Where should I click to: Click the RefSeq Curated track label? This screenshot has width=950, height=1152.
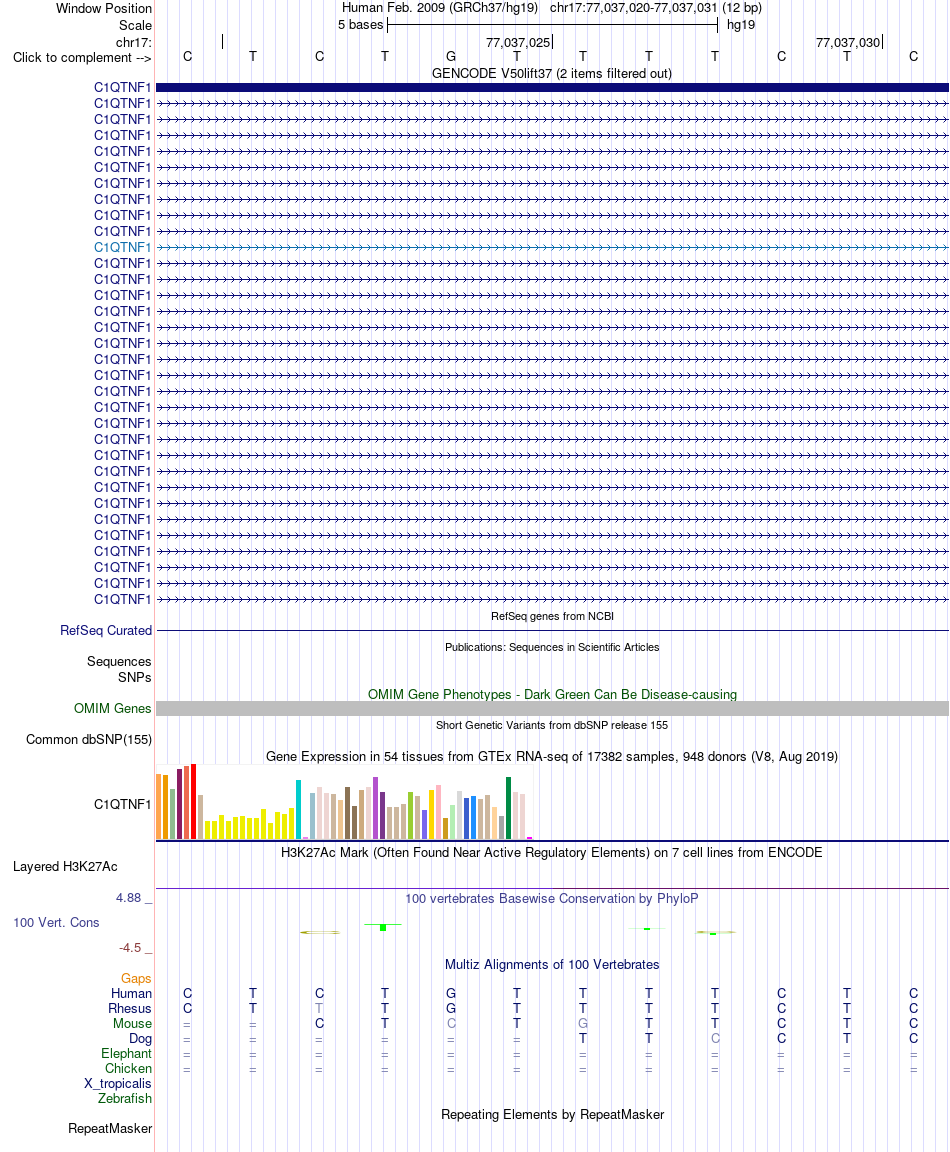coord(106,630)
